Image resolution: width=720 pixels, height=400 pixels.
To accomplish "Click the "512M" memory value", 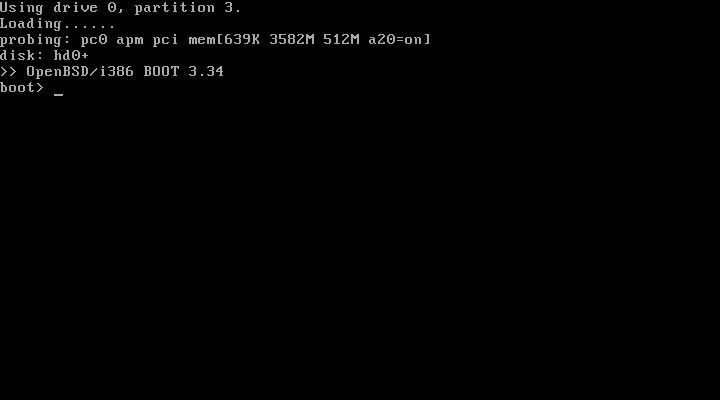I will click(x=341, y=39).
